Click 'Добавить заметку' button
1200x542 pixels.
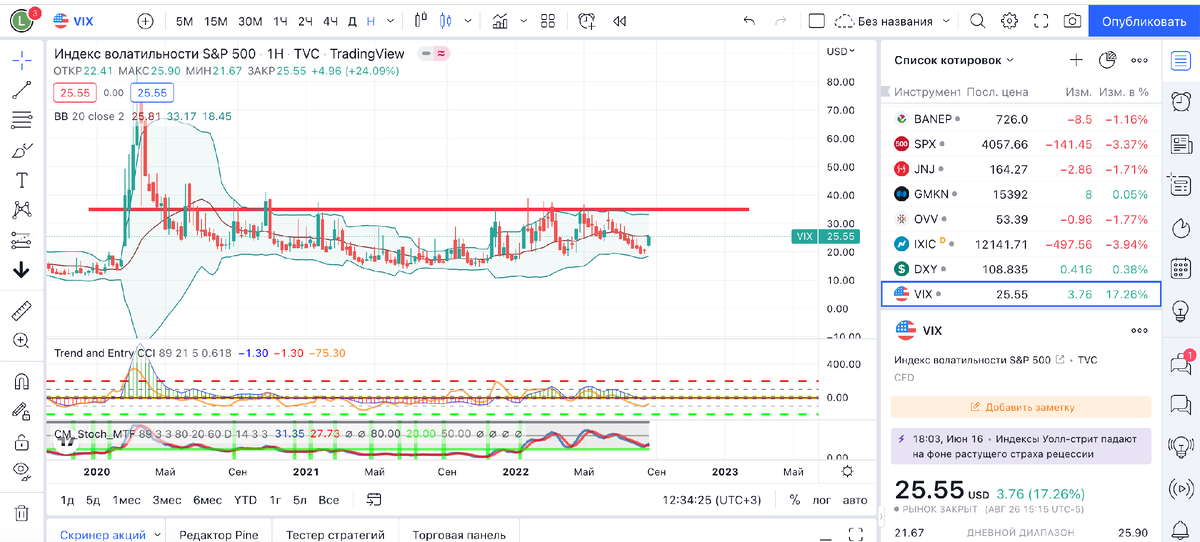point(1021,407)
